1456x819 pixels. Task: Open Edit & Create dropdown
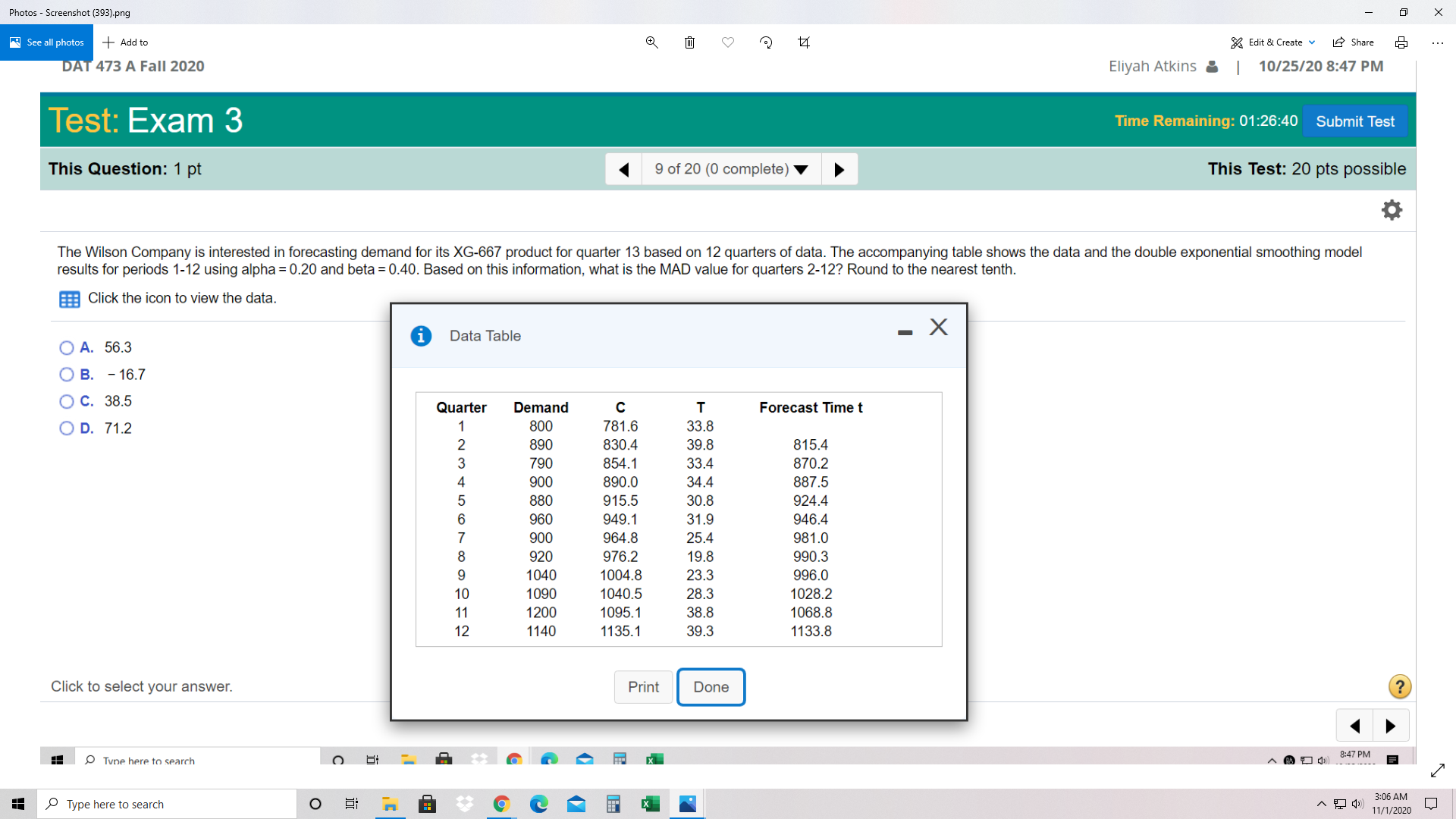click(x=1273, y=42)
